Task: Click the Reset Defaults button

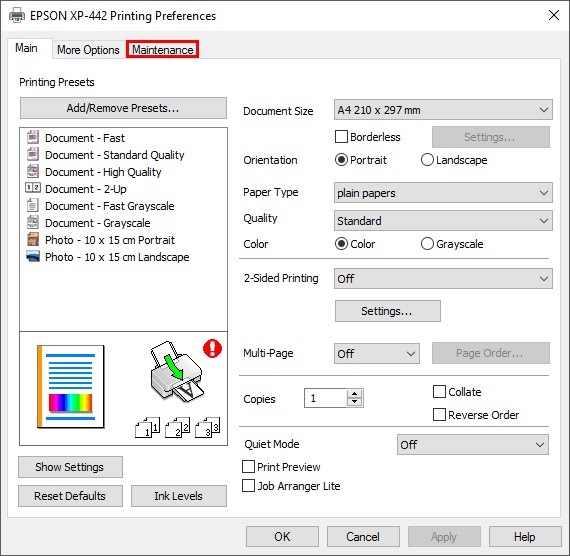Action: [x=70, y=496]
